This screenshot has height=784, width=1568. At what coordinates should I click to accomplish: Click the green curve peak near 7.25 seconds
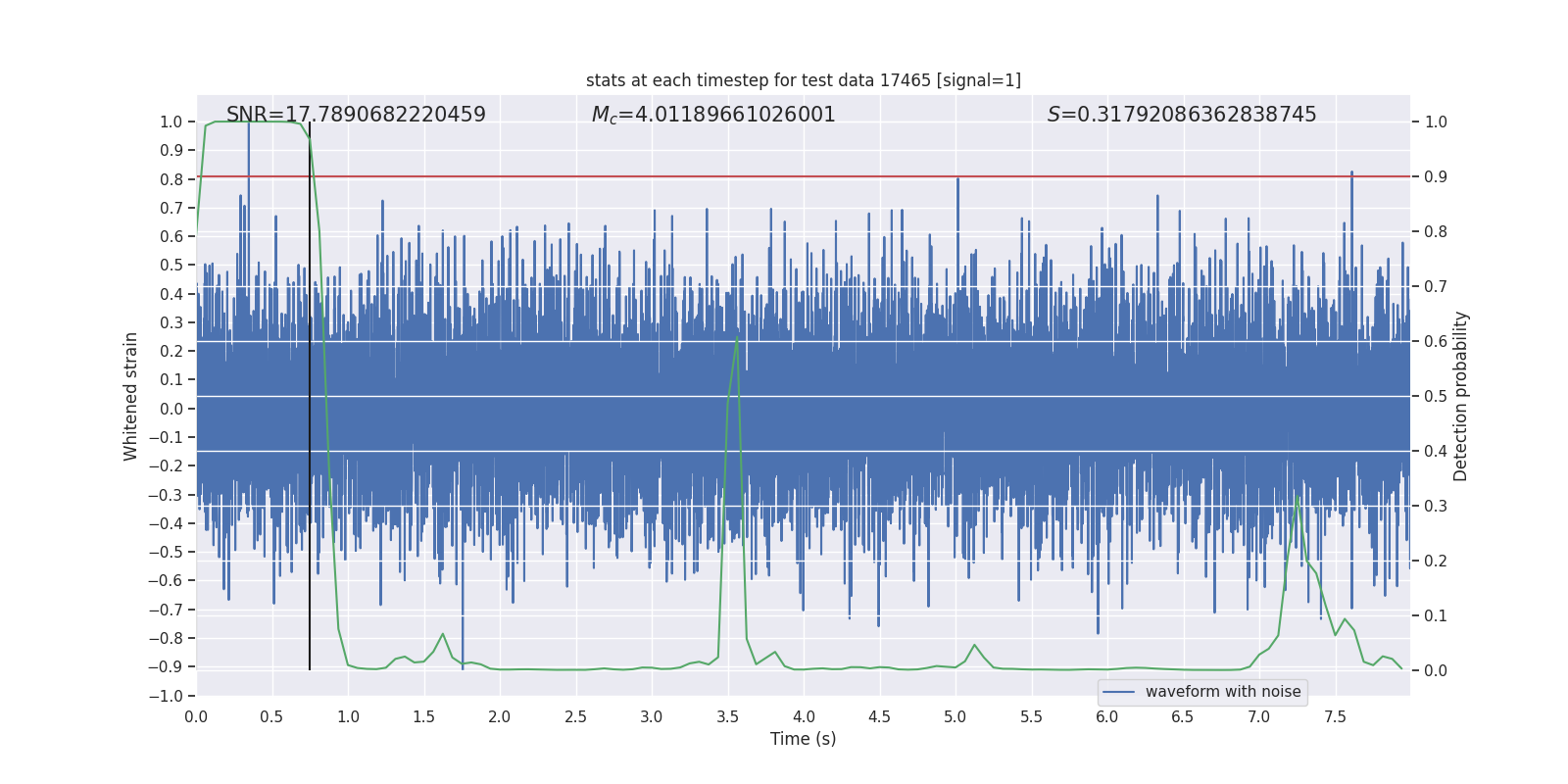(1298, 498)
